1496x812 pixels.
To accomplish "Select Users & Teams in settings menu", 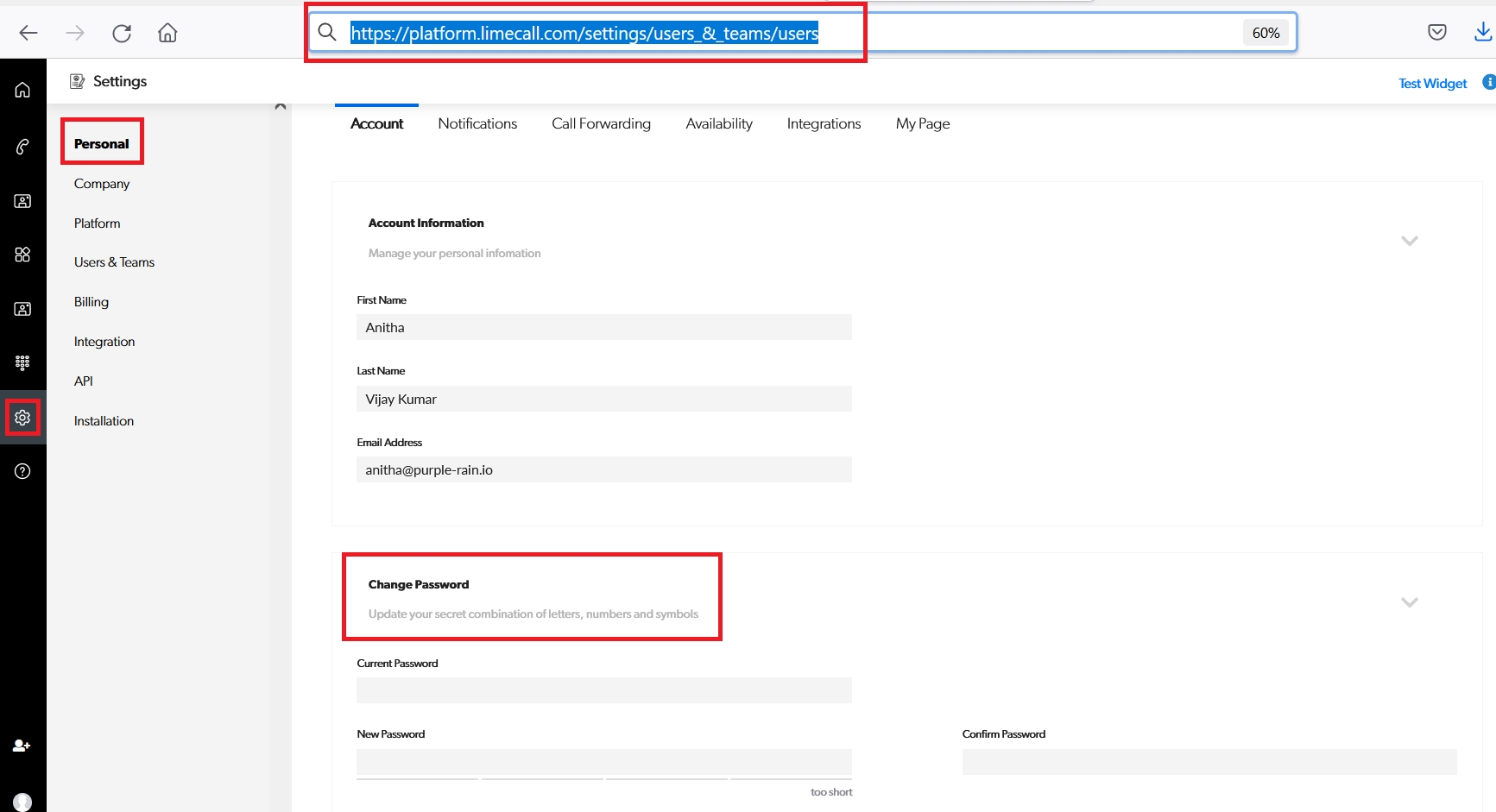I will [x=114, y=262].
